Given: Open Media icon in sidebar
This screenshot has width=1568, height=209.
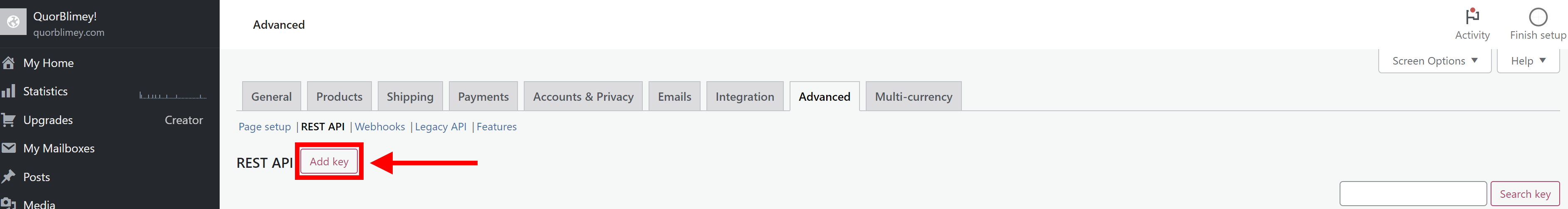Looking at the screenshot, I should point(8,204).
